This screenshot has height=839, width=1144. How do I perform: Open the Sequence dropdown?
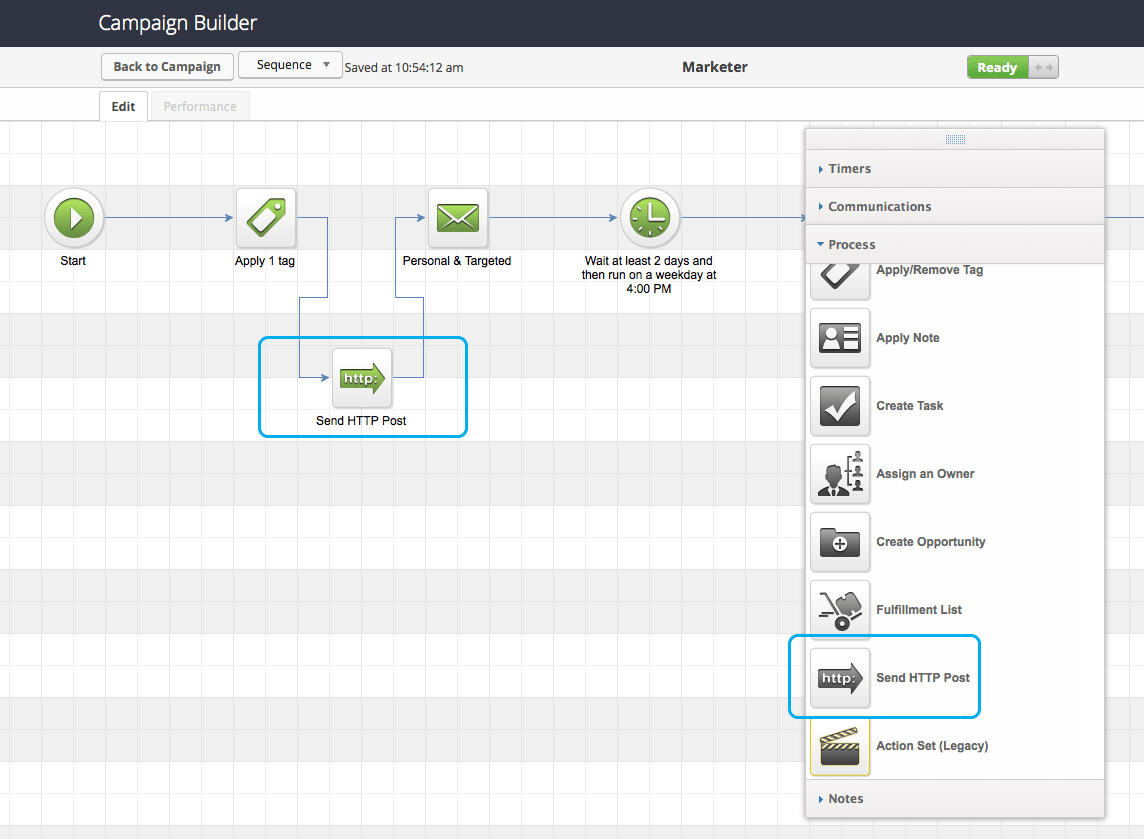pyautogui.click(x=290, y=65)
